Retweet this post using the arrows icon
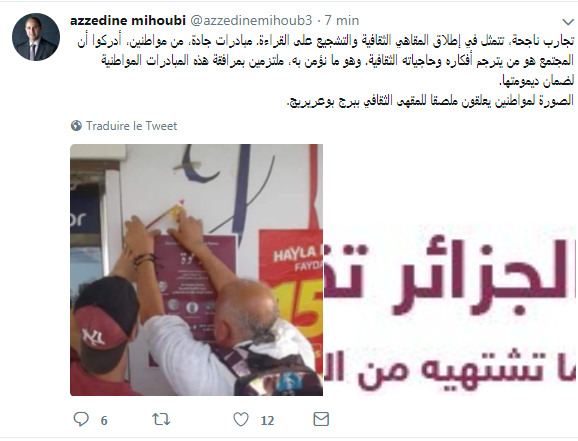This screenshot has height=441, width=578. 161,419
